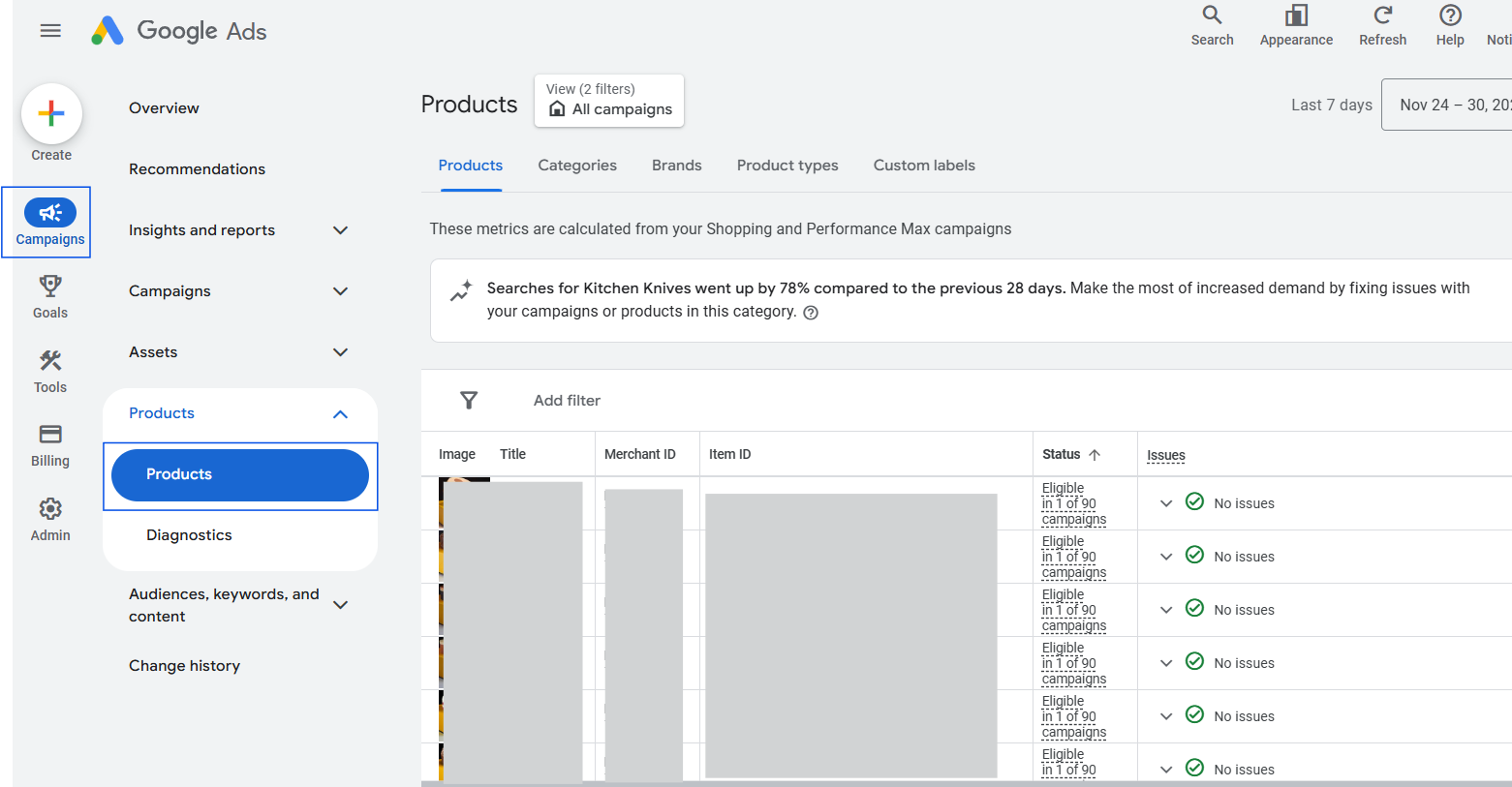This screenshot has width=1512, height=787.
Task: Open the Help question mark icon
Action: pyautogui.click(x=1450, y=15)
